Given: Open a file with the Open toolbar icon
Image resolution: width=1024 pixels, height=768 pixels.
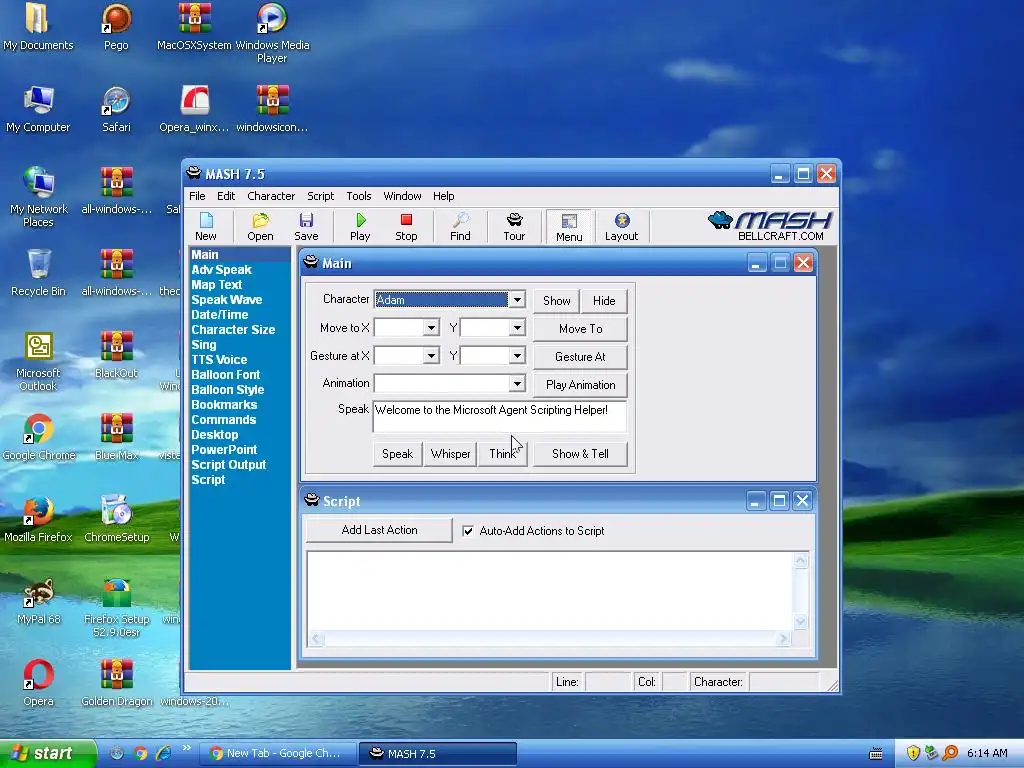Looking at the screenshot, I should point(260,227).
